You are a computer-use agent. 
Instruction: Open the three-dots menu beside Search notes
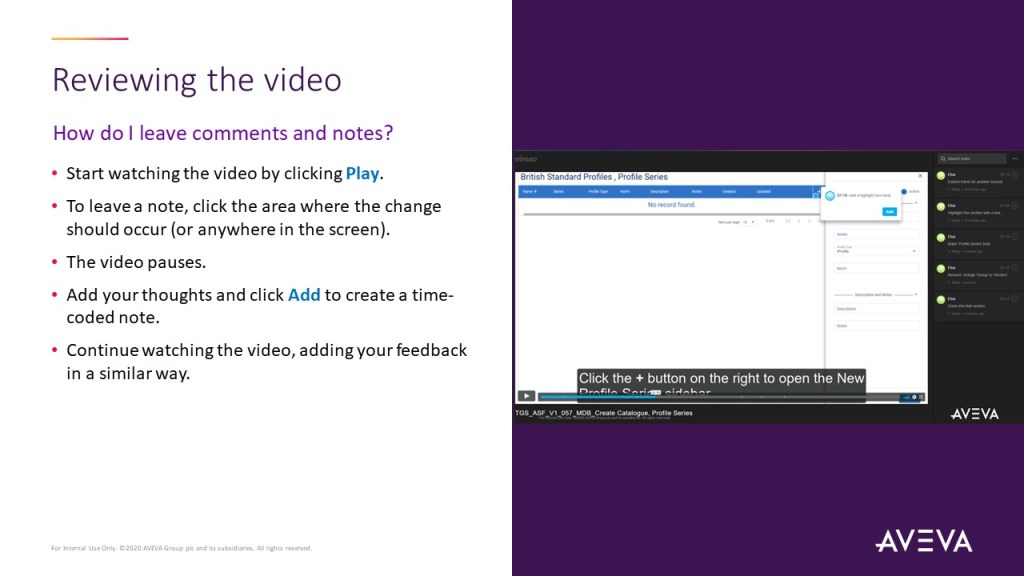click(x=1015, y=159)
